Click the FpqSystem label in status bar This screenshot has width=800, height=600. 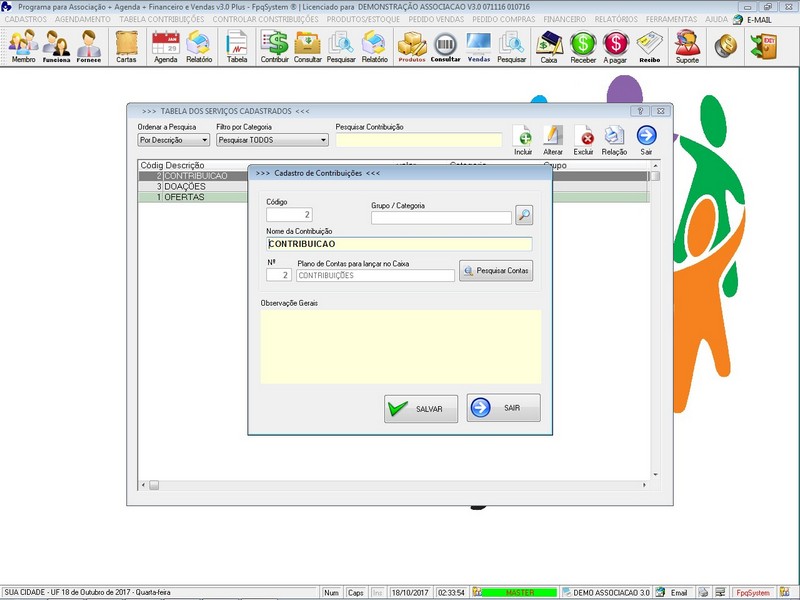(x=753, y=592)
